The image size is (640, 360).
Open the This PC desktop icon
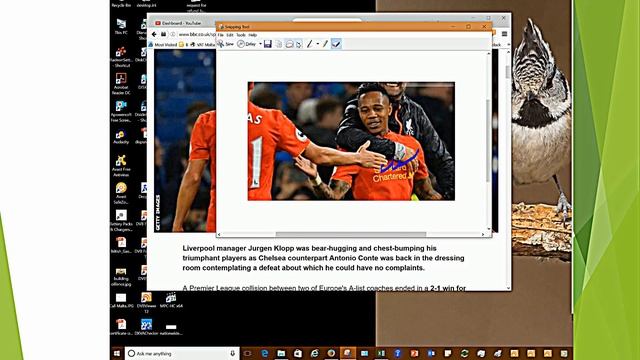tap(121, 26)
